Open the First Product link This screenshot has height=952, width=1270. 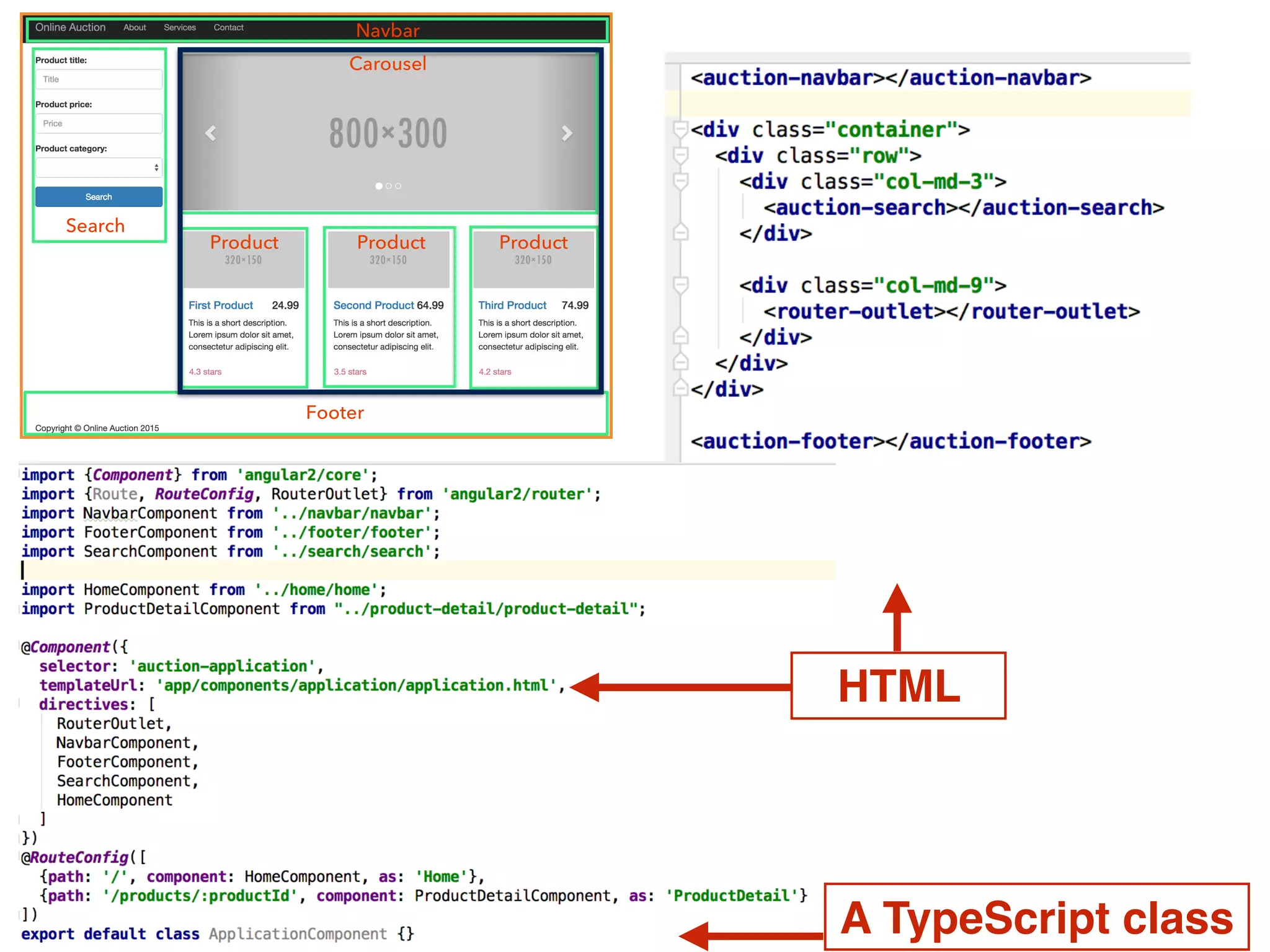tap(221, 305)
